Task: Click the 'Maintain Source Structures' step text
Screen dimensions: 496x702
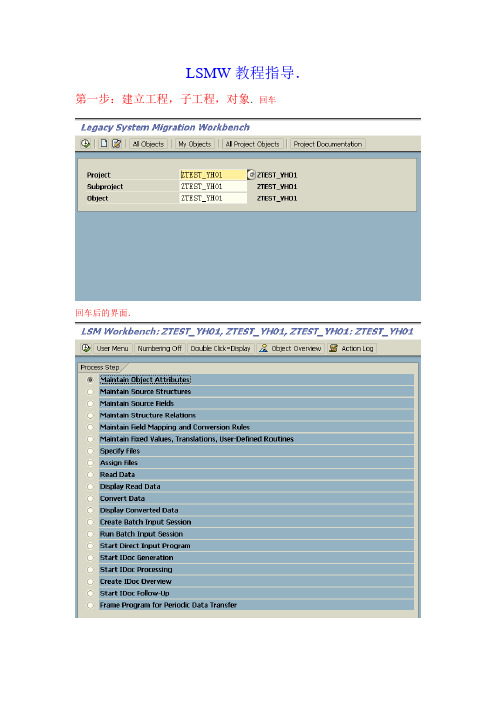Action: [145, 391]
